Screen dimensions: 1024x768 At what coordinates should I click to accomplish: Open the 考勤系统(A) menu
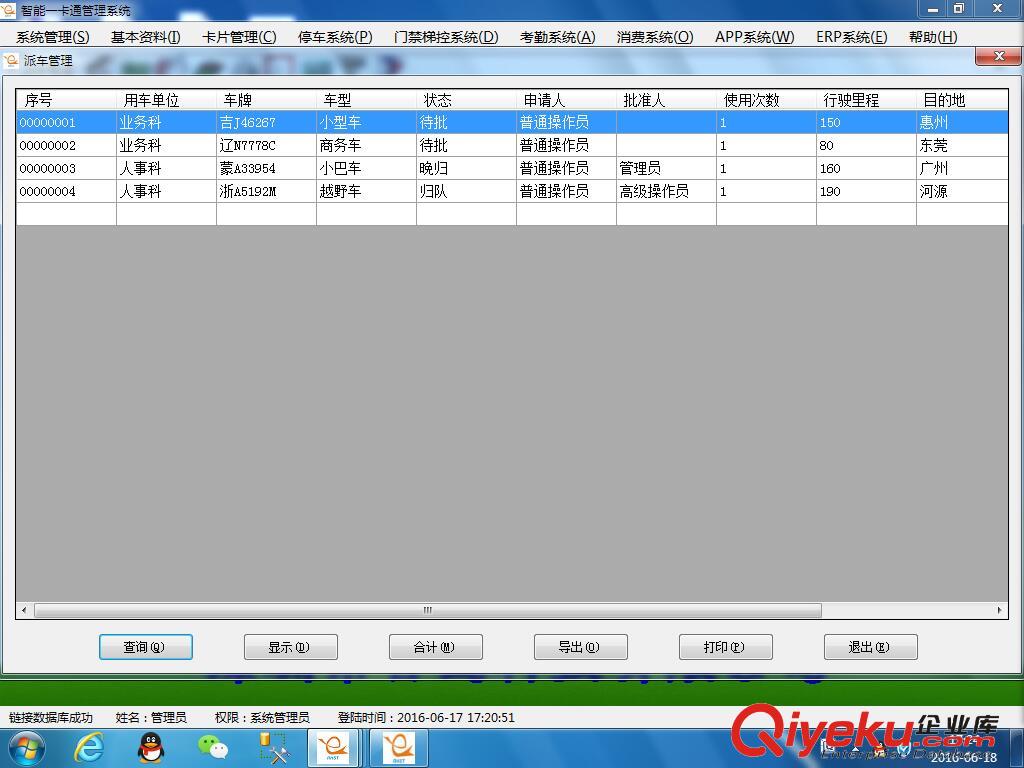tap(557, 37)
